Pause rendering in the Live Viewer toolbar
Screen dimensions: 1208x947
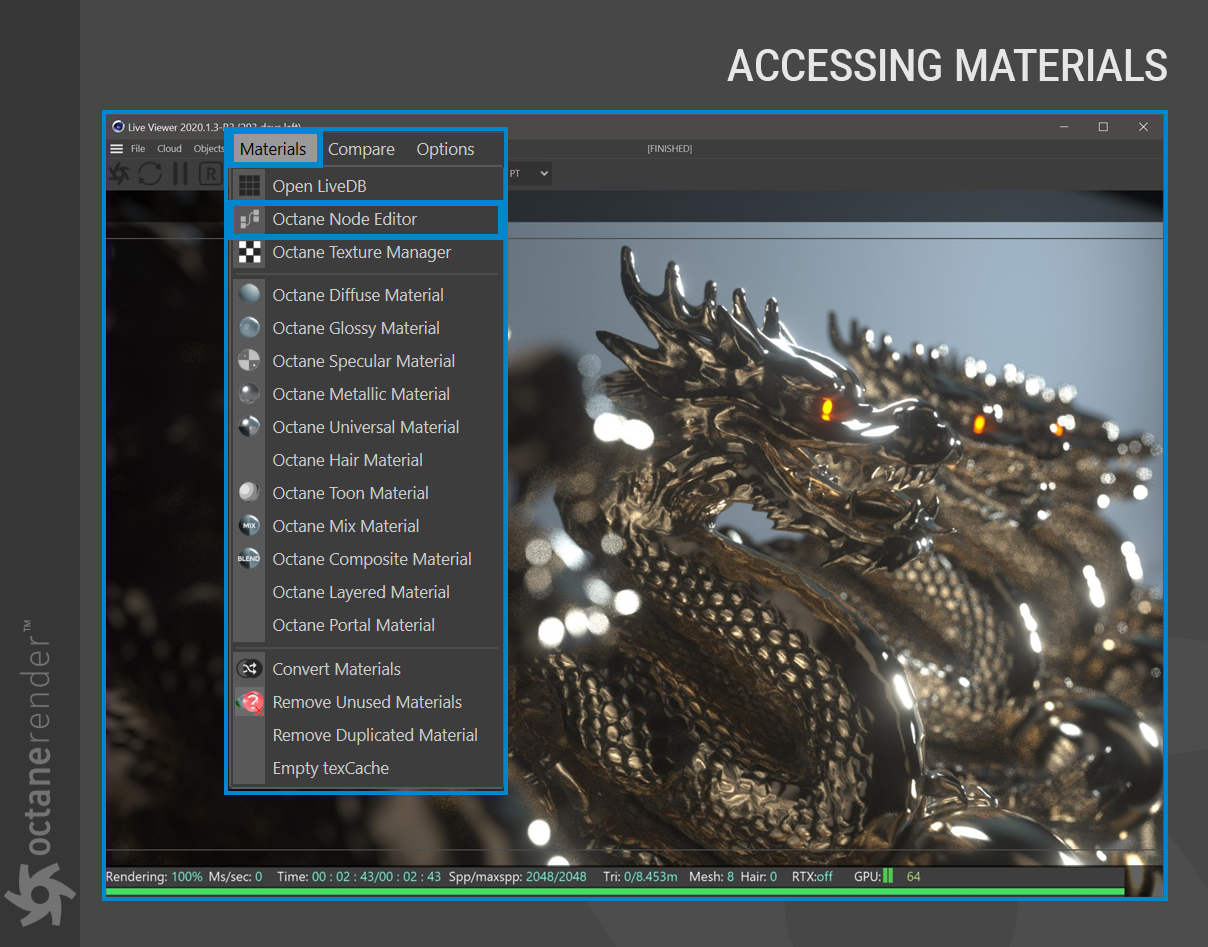pyautogui.click(x=180, y=174)
